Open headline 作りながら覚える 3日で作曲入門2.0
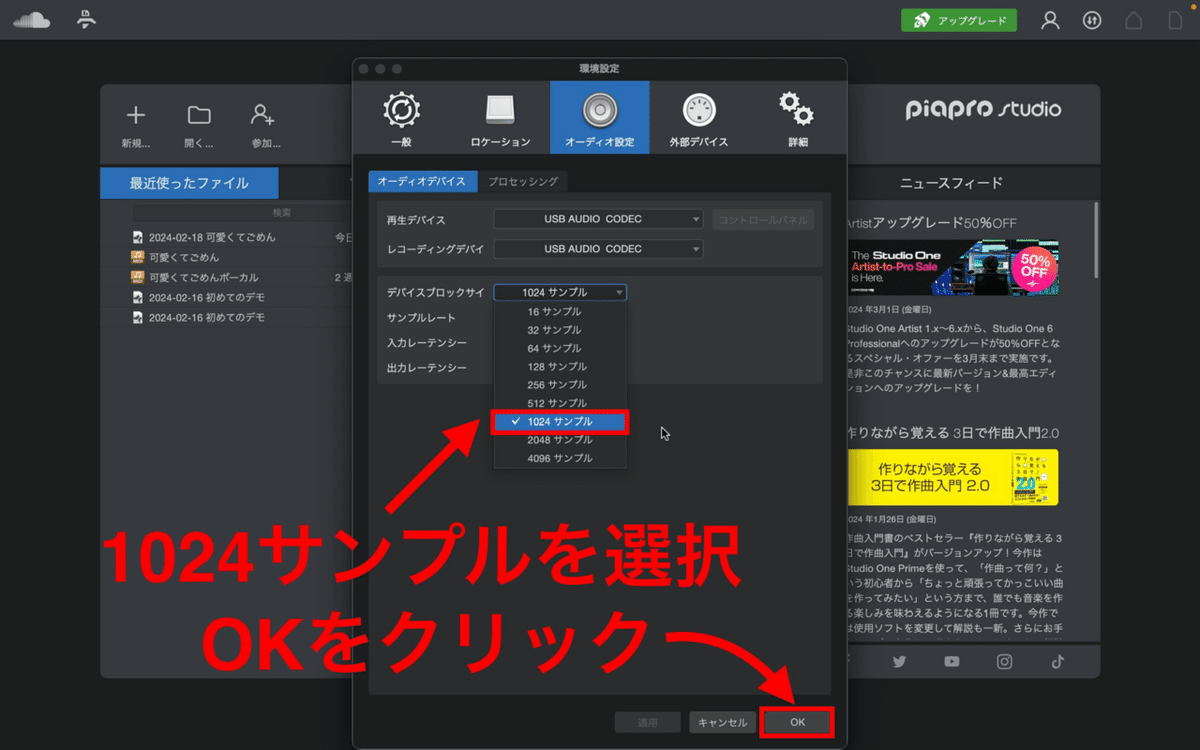1200x750 pixels. pyautogui.click(x=953, y=432)
